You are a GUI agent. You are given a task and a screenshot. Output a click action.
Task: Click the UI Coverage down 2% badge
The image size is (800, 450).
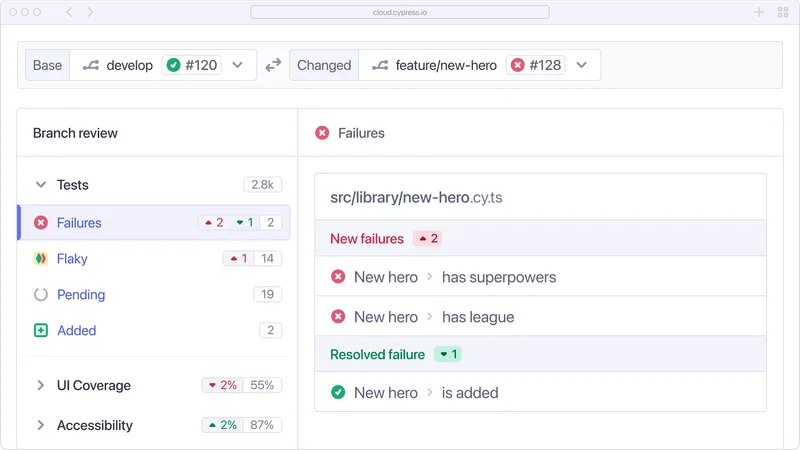[223, 385]
